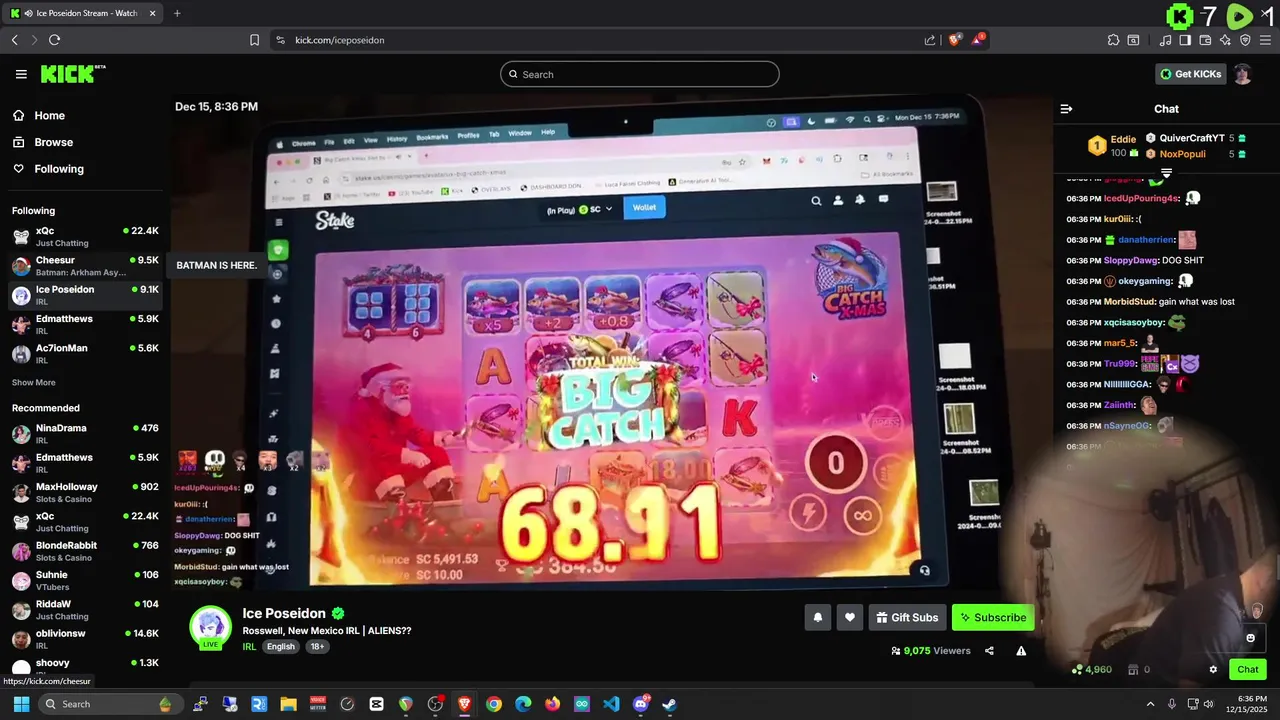Expand Show More in Following list

(x=34, y=382)
